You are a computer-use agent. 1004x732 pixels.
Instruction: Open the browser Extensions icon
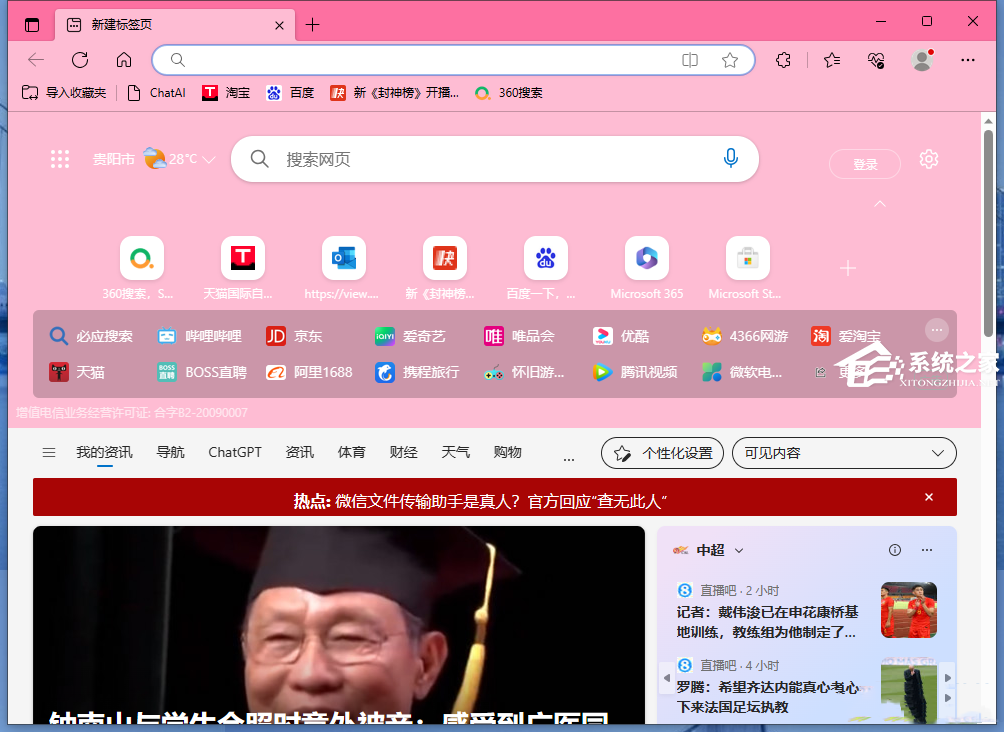click(783, 60)
